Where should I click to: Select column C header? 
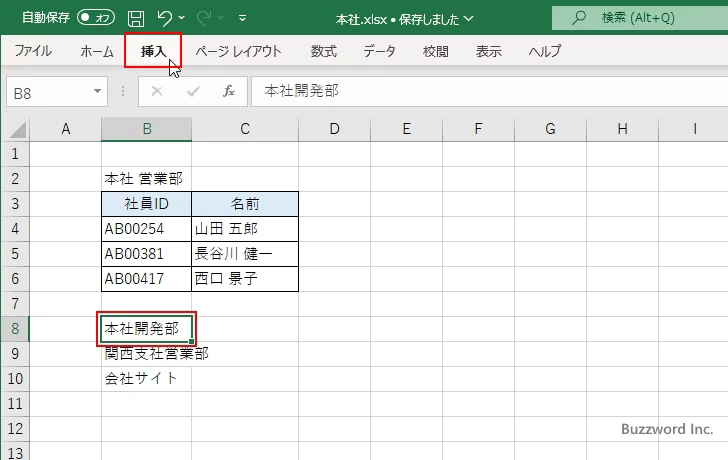coord(245,129)
